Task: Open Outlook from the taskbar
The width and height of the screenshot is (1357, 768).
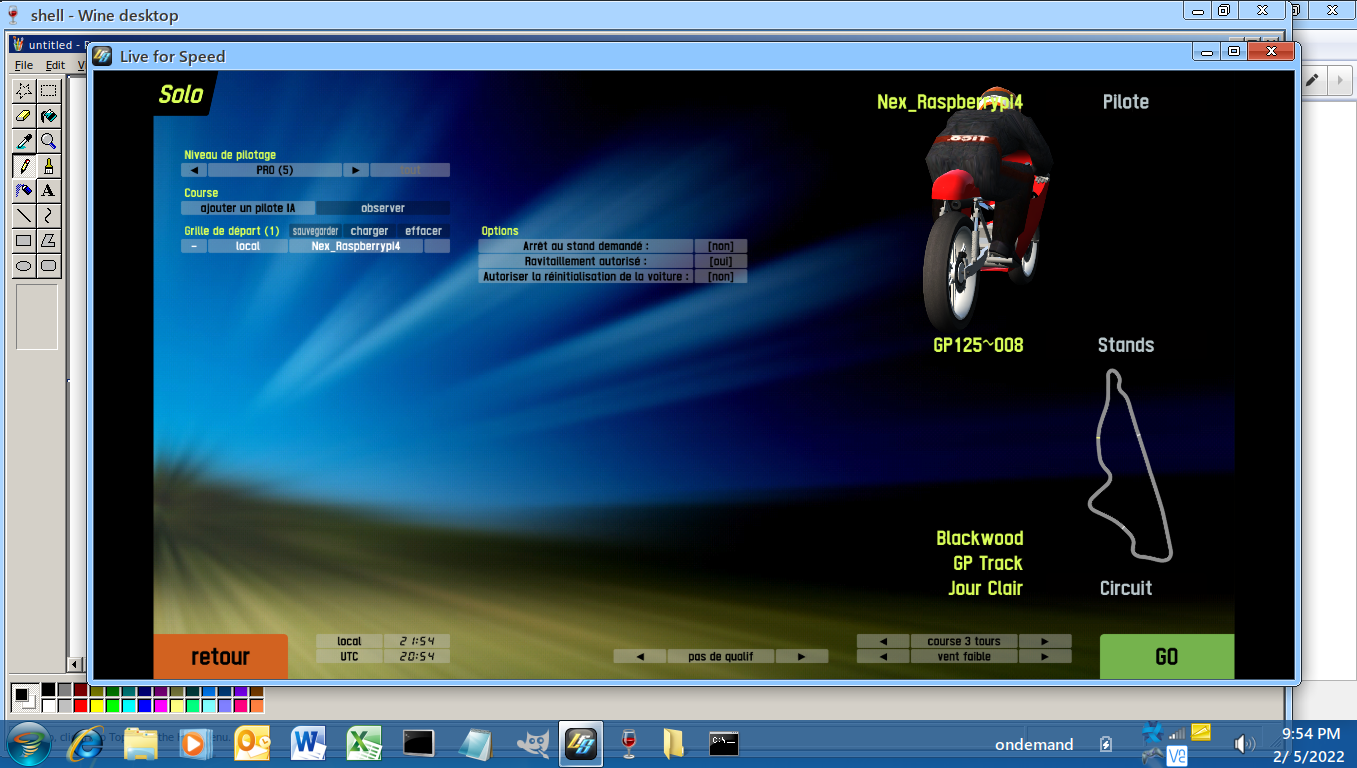Action: [251, 743]
